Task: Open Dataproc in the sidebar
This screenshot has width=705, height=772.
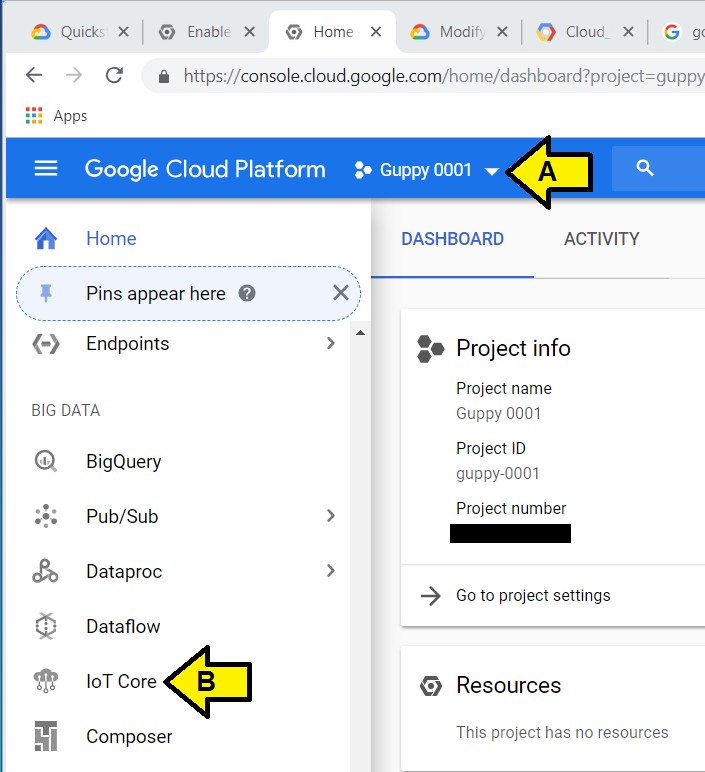Action: pos(124,572)
